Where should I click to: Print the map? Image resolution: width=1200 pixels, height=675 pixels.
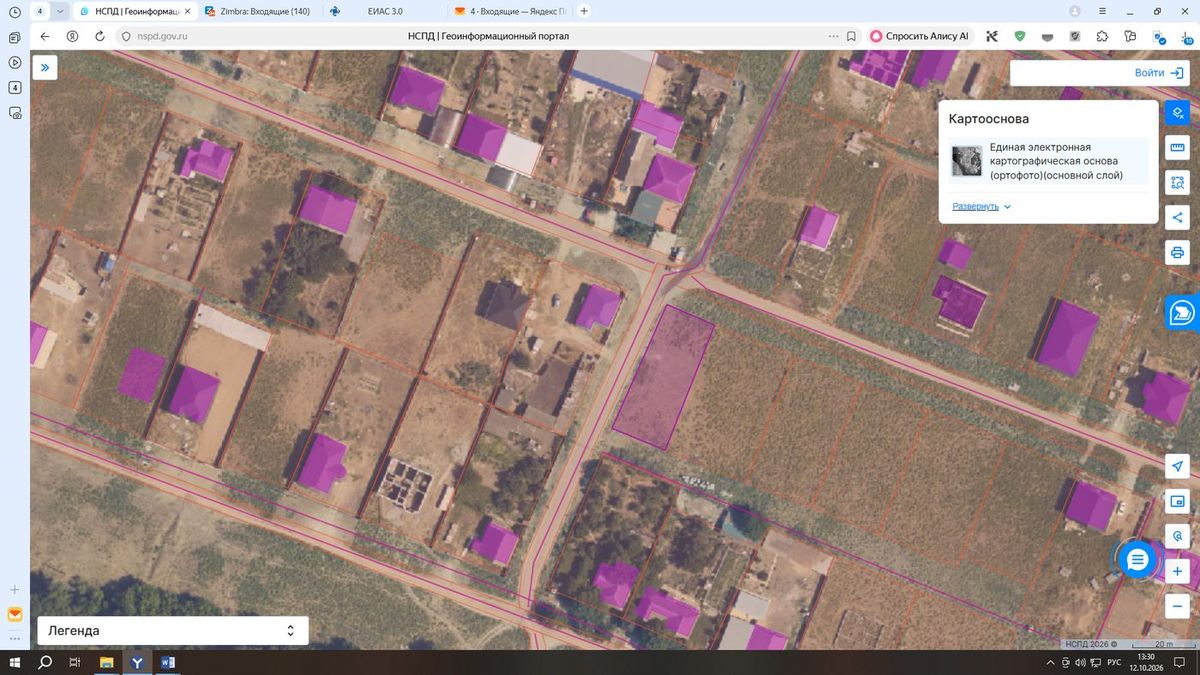pyautogui.click(x=1178, y=252)
